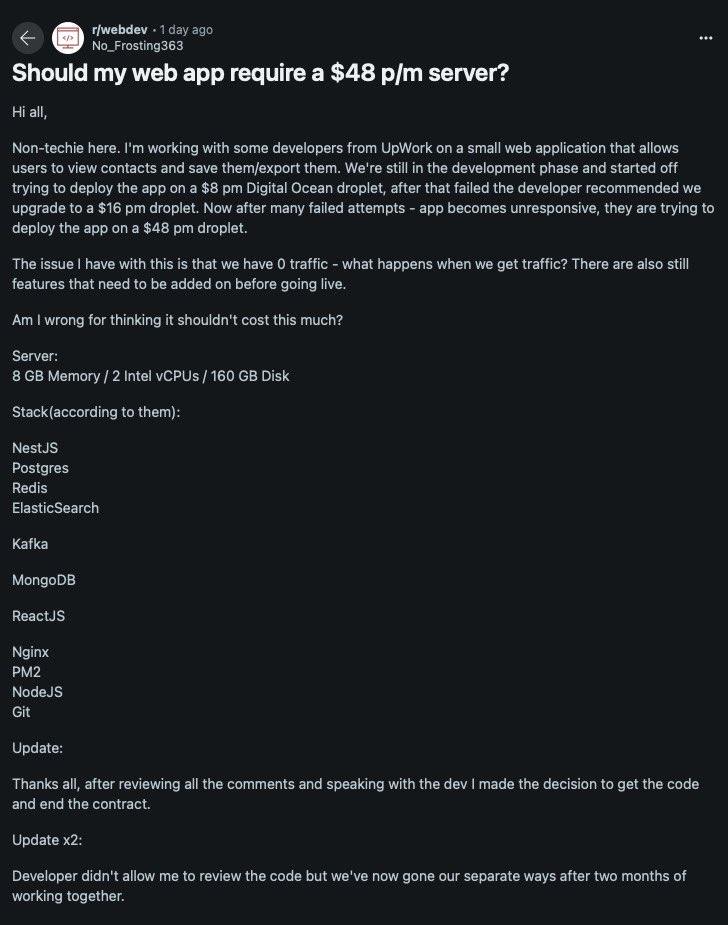This screenshot has width=728, height=925.
Task: Click the "Update:" heading text
Action: 38,747
